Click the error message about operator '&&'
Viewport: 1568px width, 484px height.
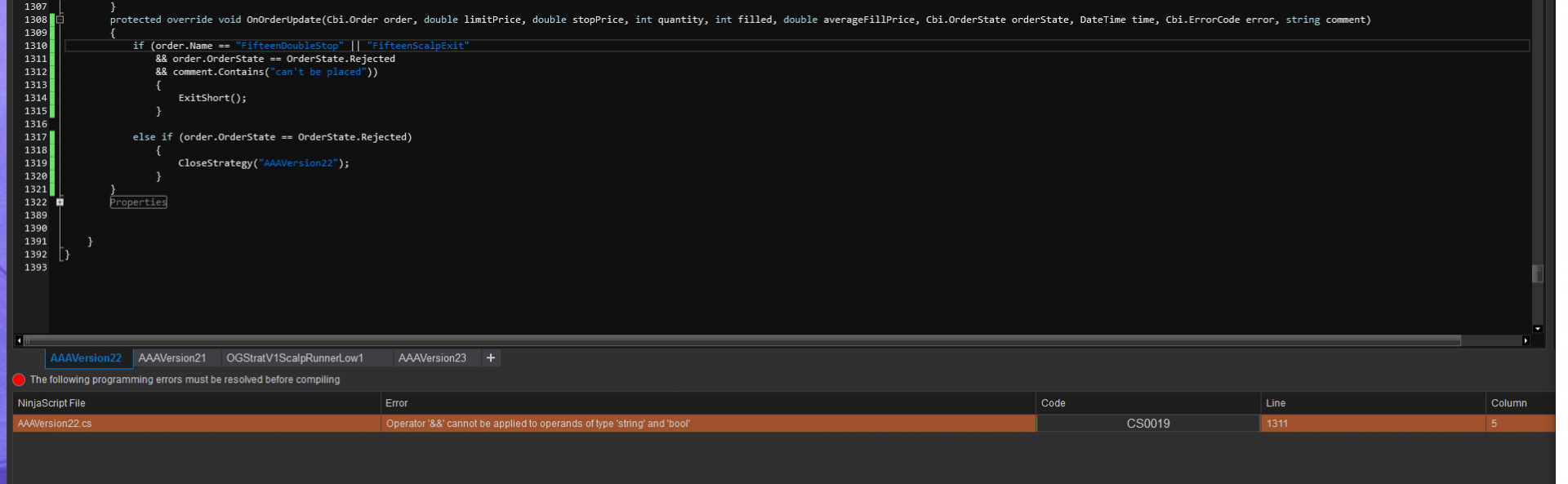[x=538, y=424]
